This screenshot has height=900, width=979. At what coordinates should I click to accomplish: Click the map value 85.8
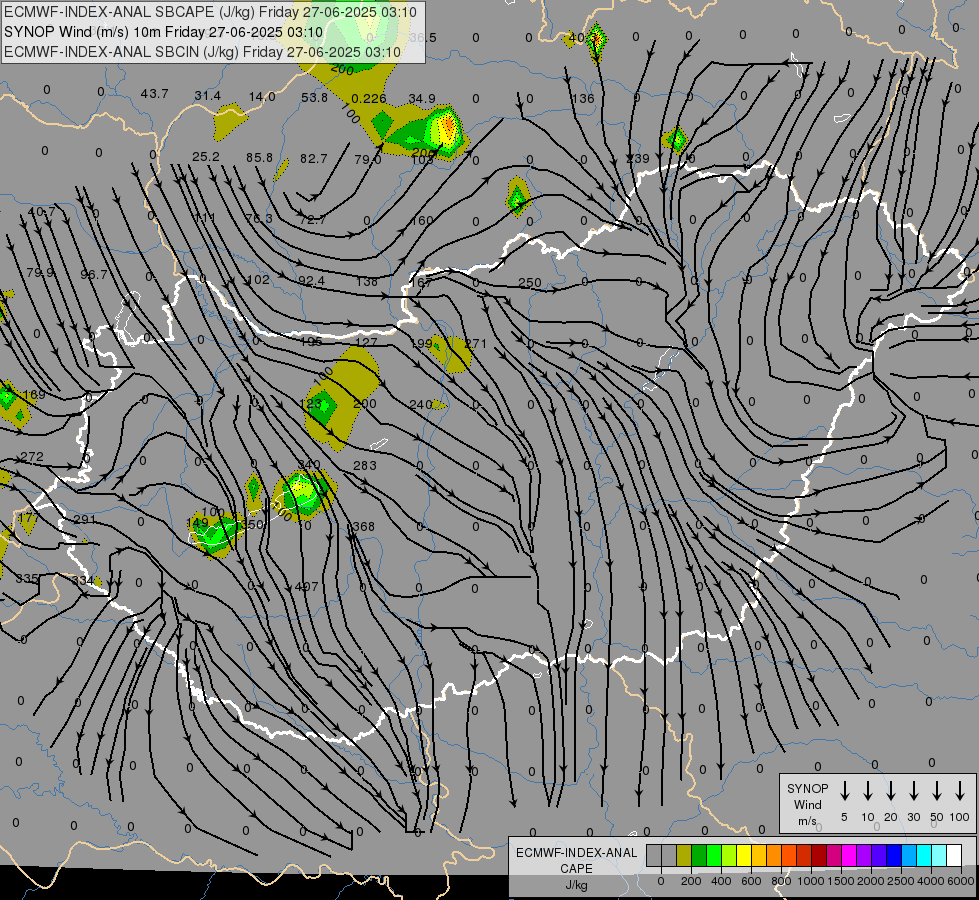(259, 157)
